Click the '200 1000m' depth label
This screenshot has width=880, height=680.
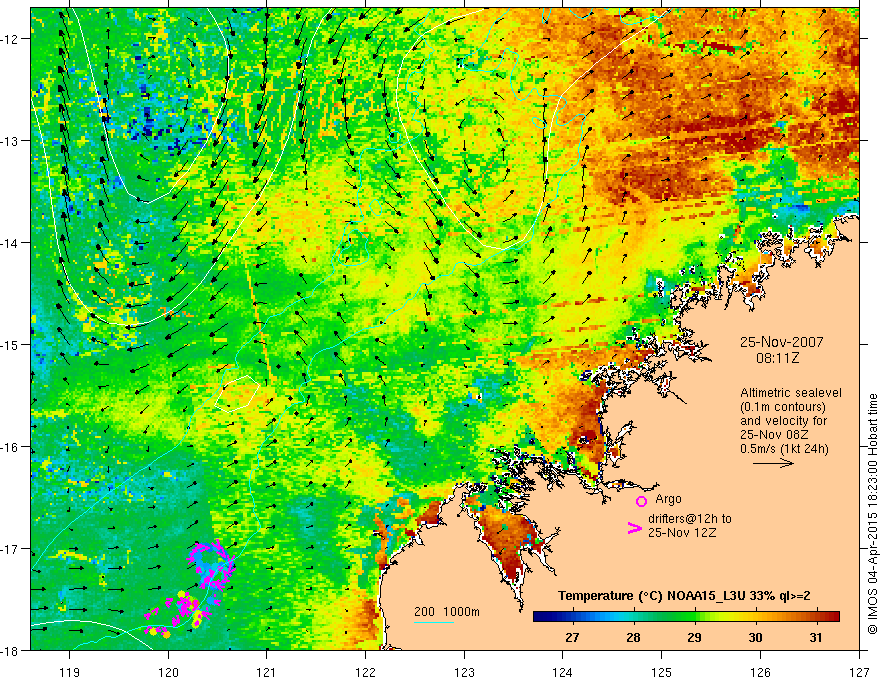(x=447, y=612)
